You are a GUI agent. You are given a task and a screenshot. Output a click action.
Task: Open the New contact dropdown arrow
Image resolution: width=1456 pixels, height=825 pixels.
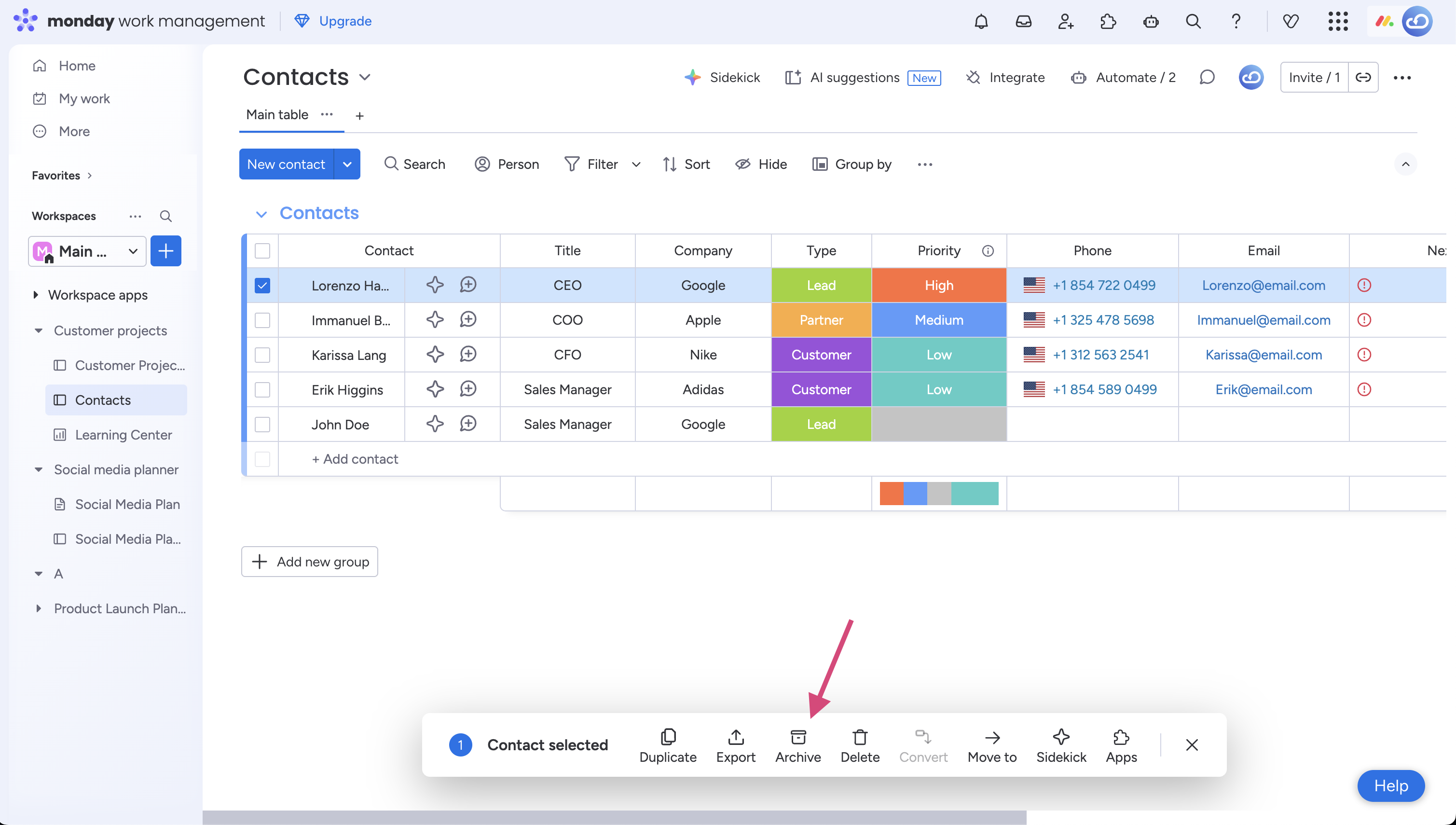[347, 165]
